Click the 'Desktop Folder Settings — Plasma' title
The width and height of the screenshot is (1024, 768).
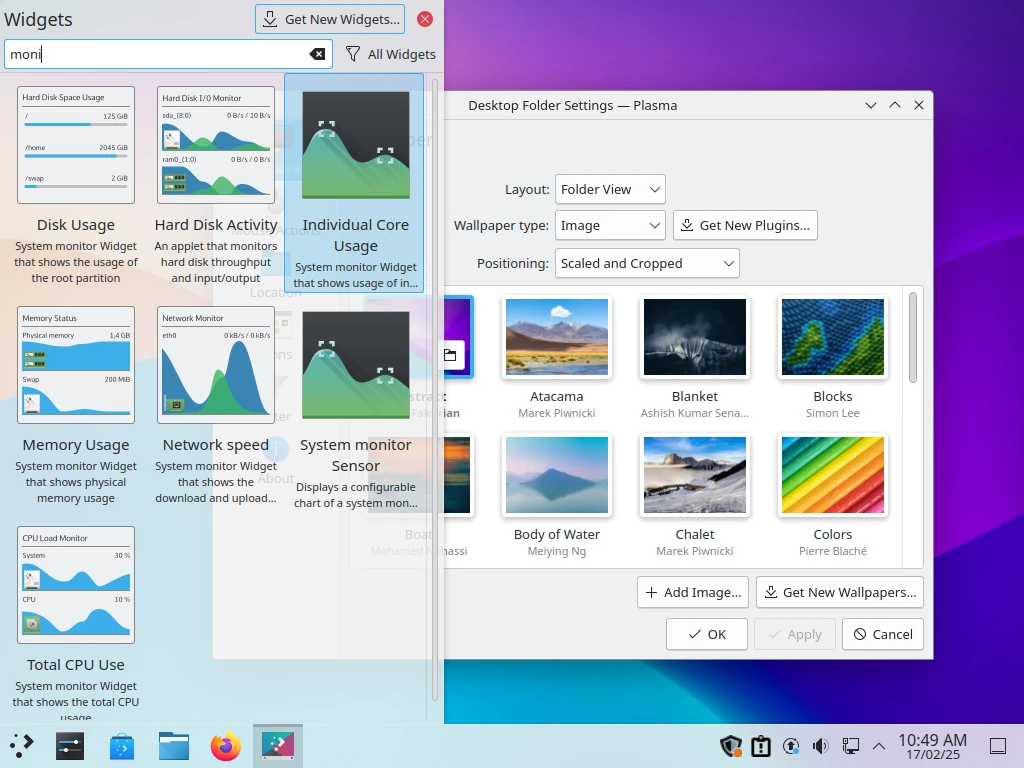pos(573,105)
